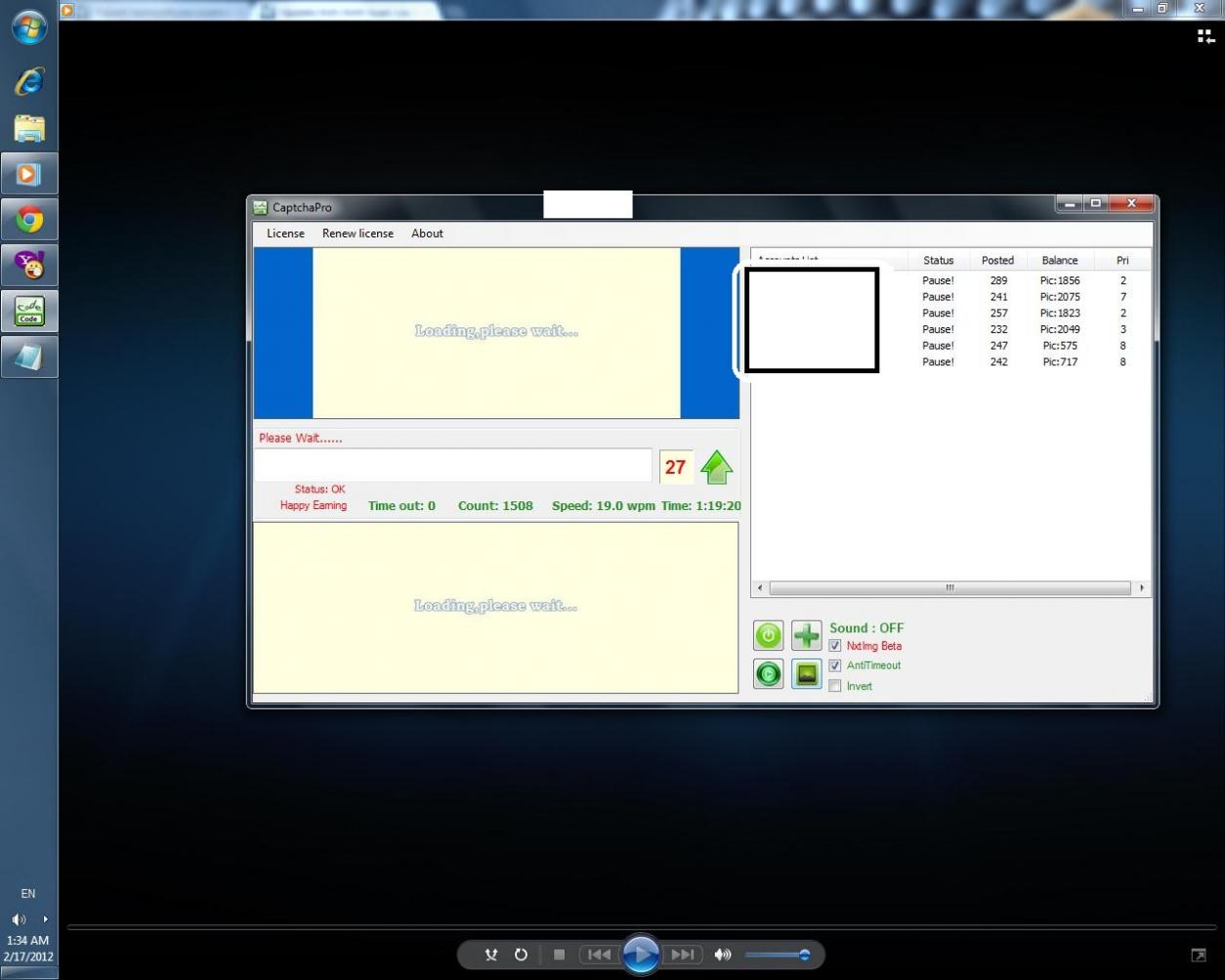The image size is (1225, 980).
Task: Select the row with balance Pic:1856
Action: click(x=950, y=280)
